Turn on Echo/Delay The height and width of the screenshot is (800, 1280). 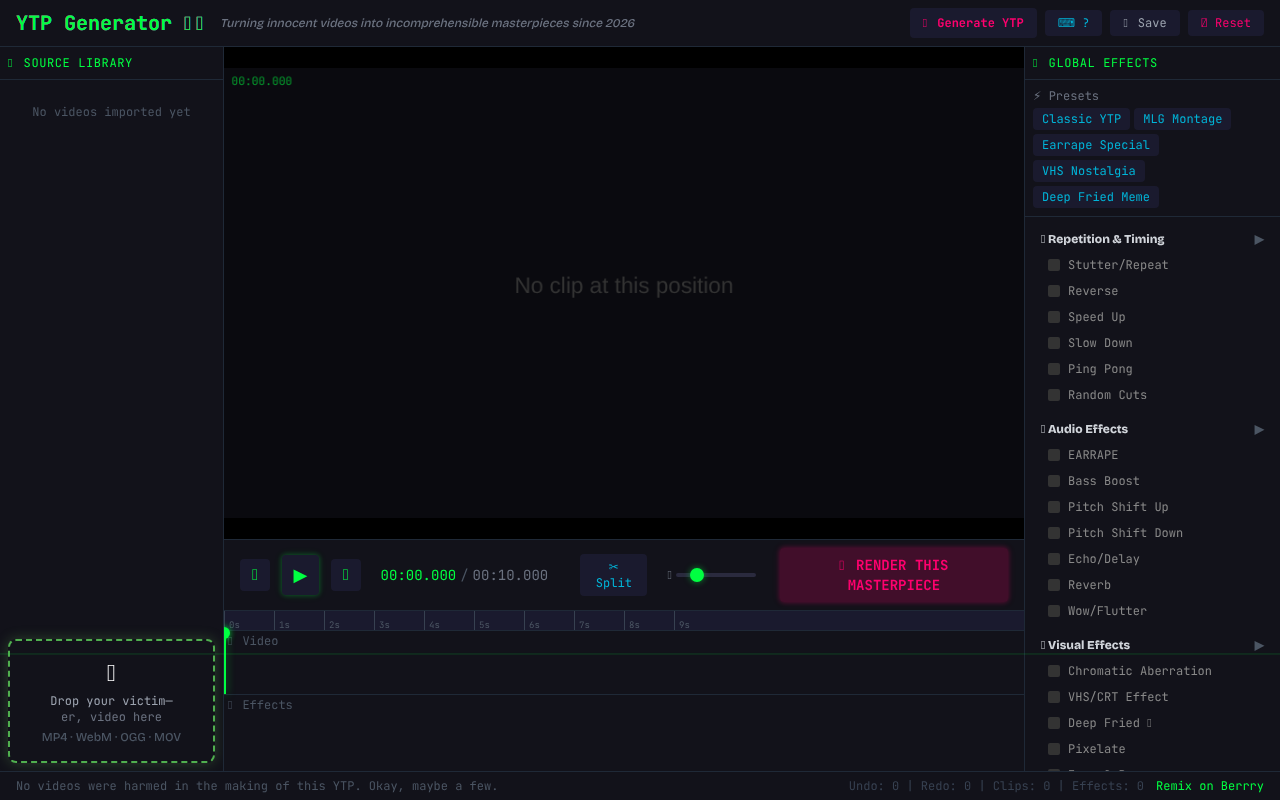1054,559
